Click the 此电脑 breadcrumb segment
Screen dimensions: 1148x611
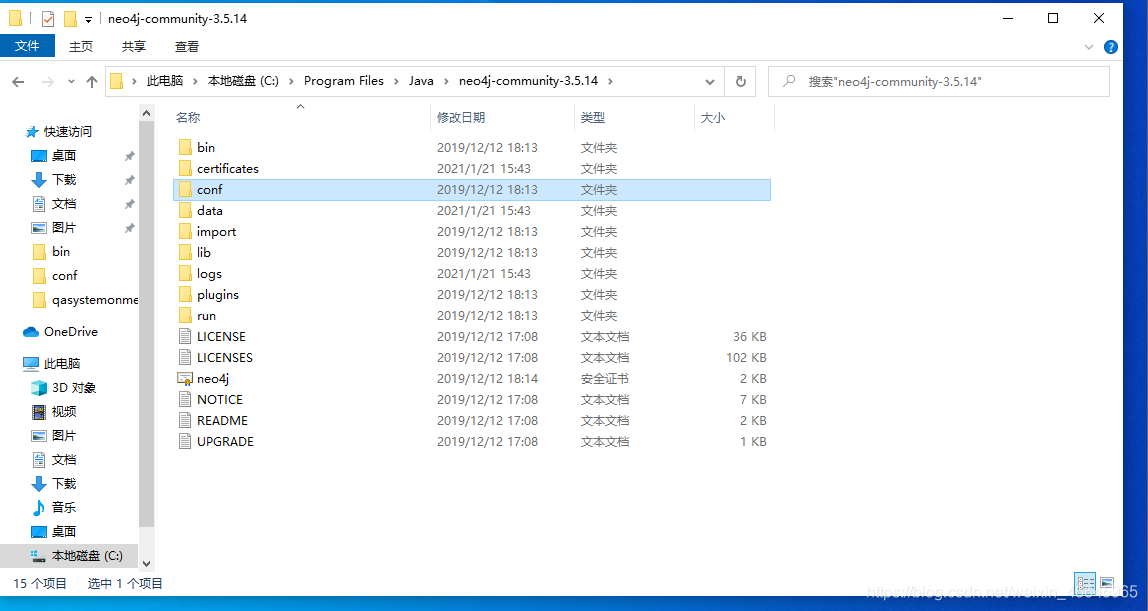click(x=165, y=80)
